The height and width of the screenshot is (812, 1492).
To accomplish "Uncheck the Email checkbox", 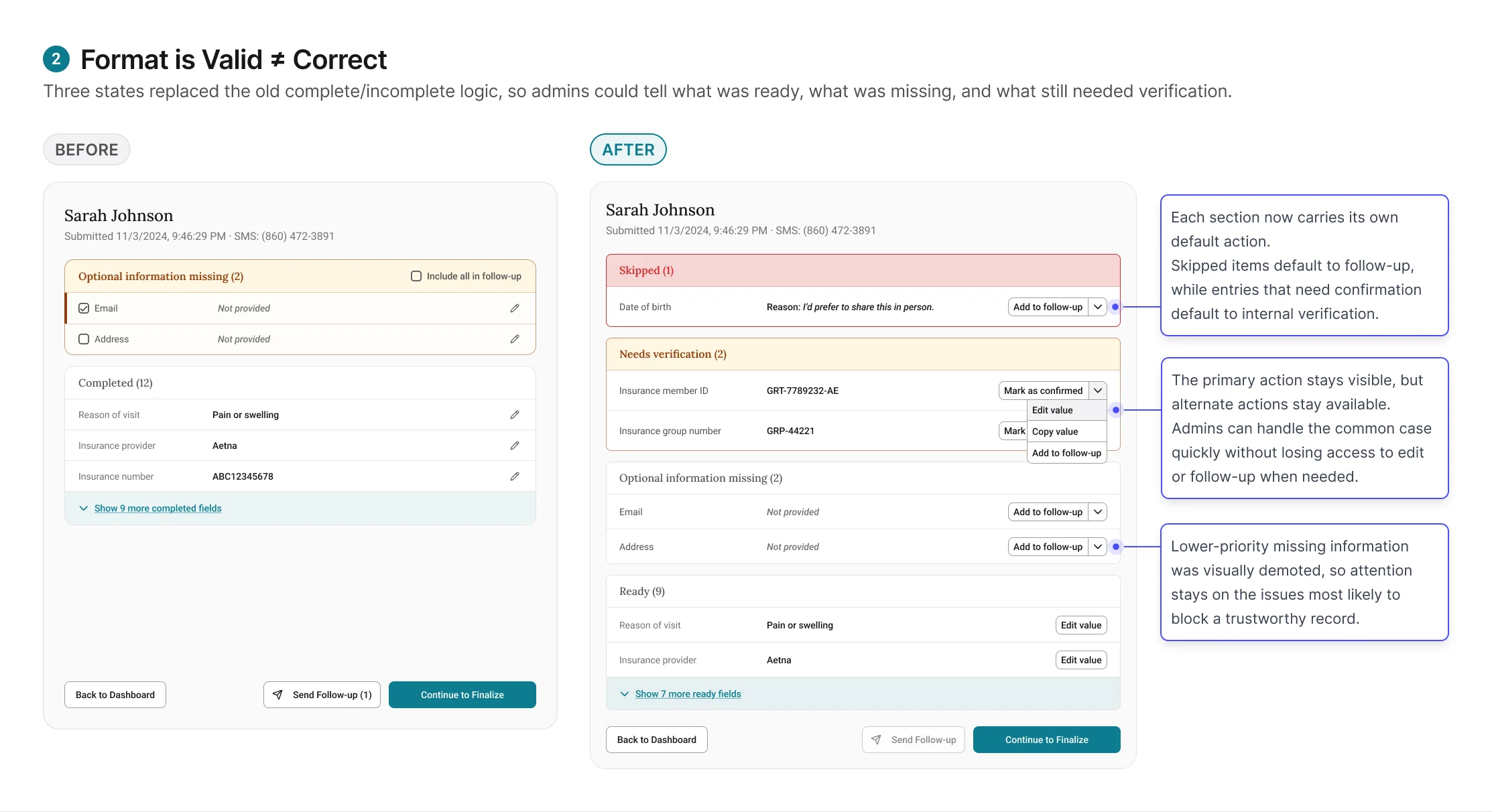I will [84, 308].
